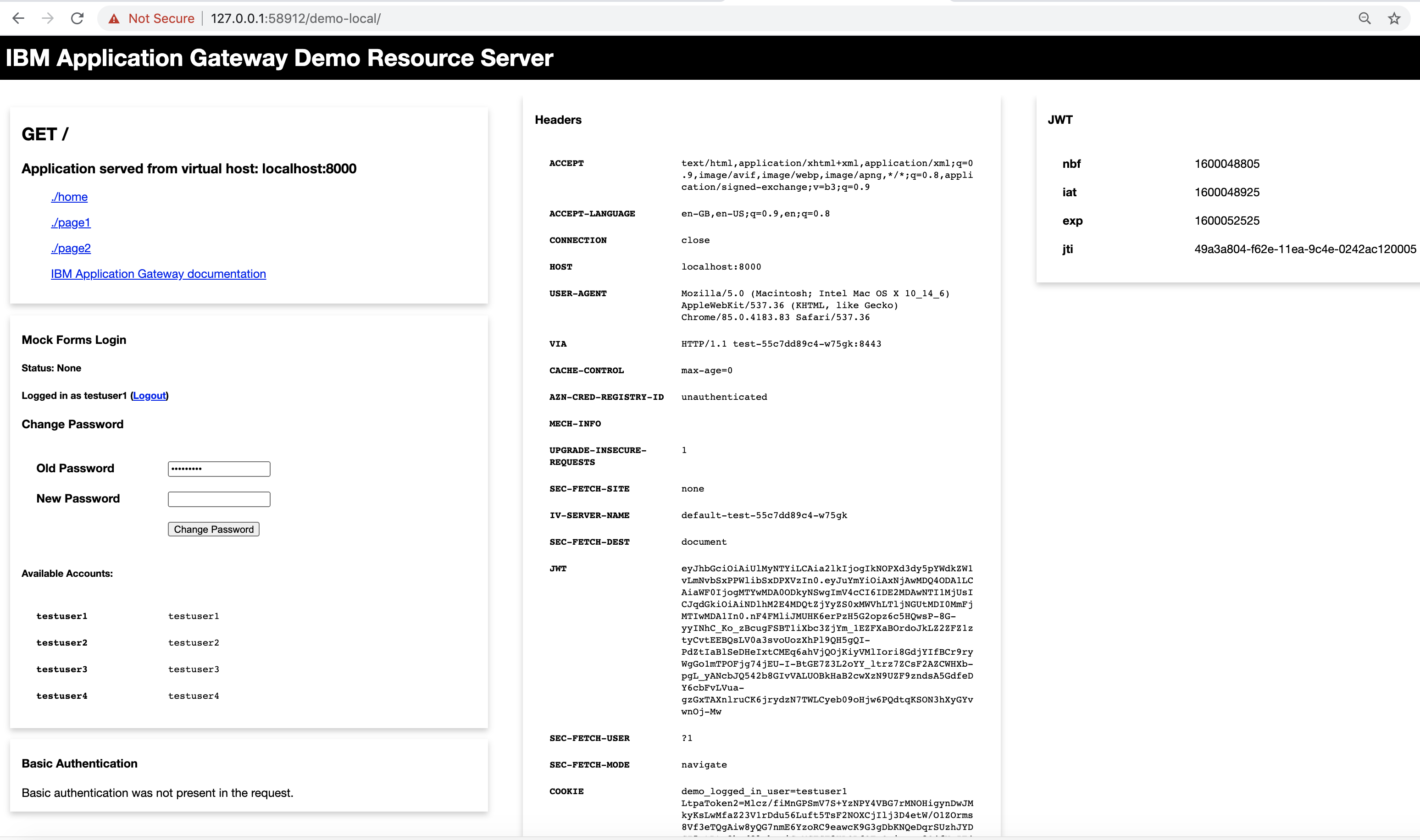
Task: Bookmark page with the star icon
Action: tap(1394, 19)
